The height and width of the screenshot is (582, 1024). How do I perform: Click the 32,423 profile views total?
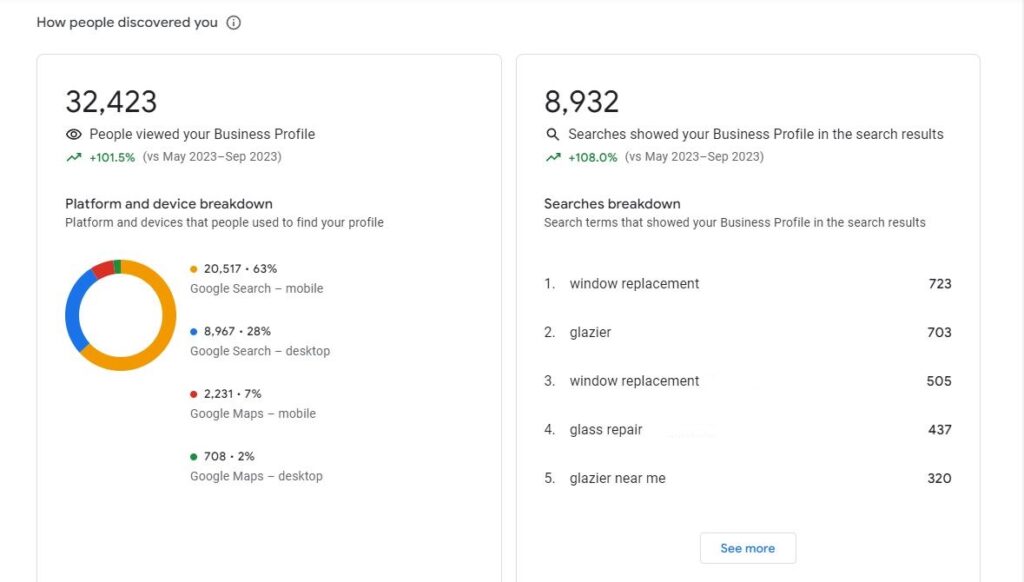click(111, 102)
